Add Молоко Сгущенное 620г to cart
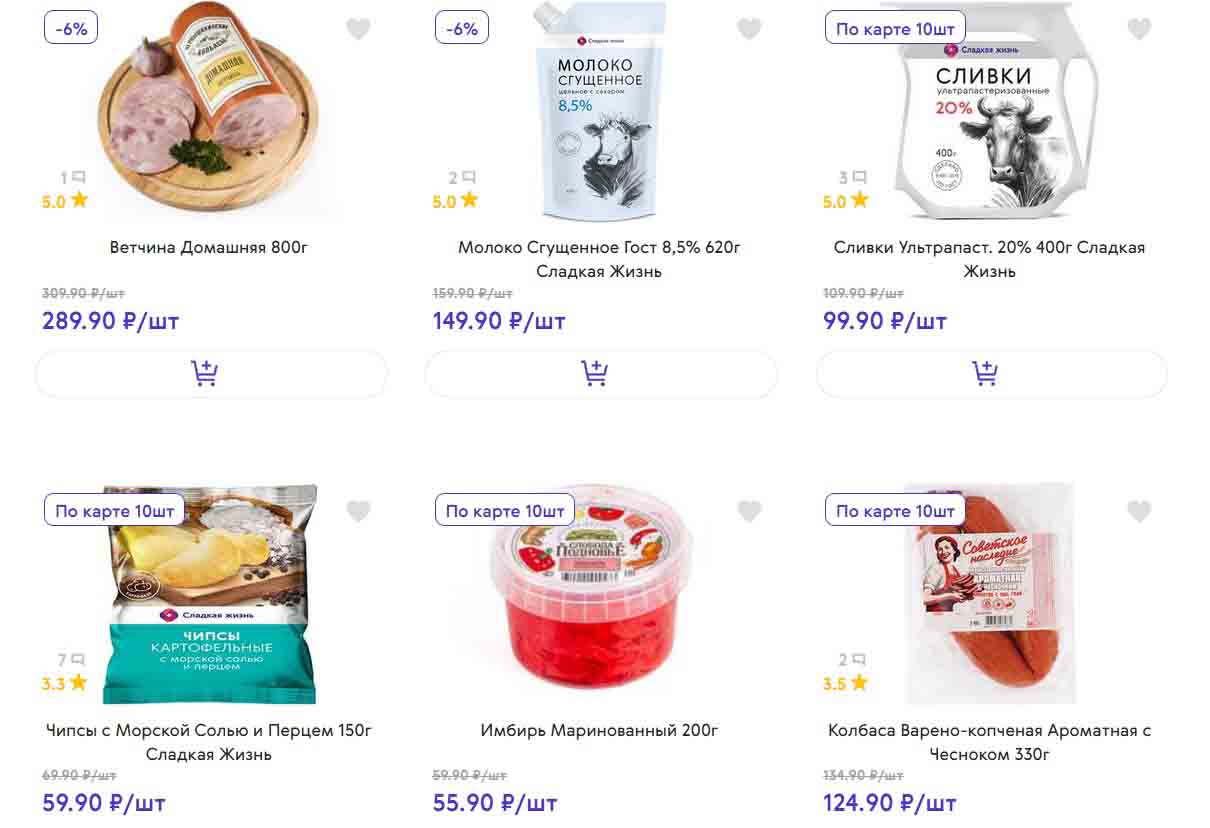 (x=601, y=374)
